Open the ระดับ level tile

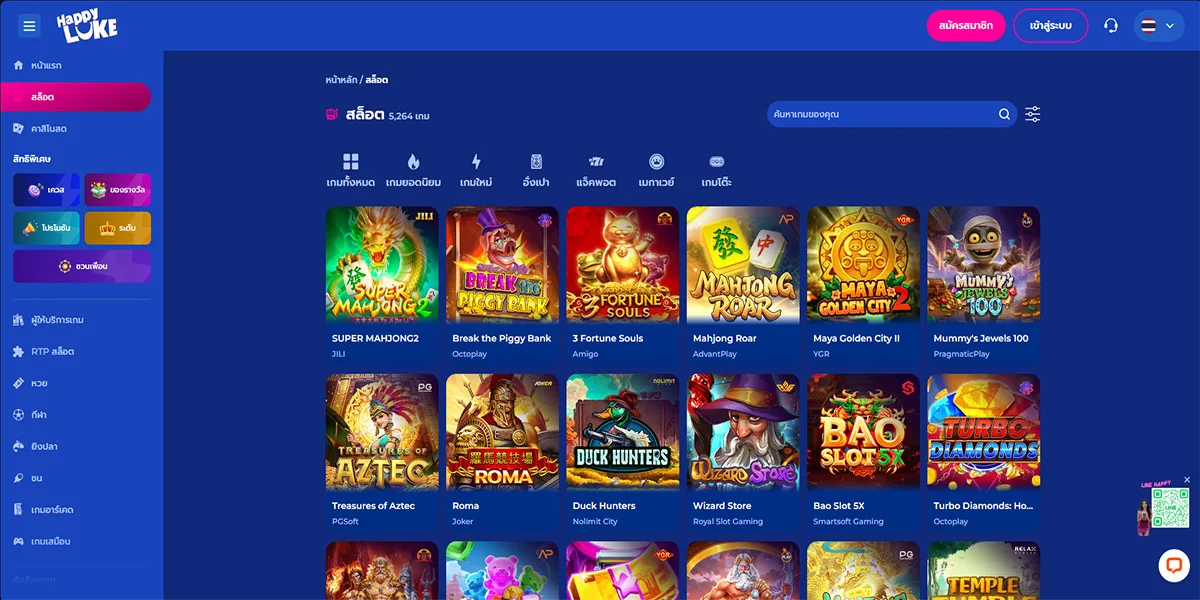click(118, 228)
